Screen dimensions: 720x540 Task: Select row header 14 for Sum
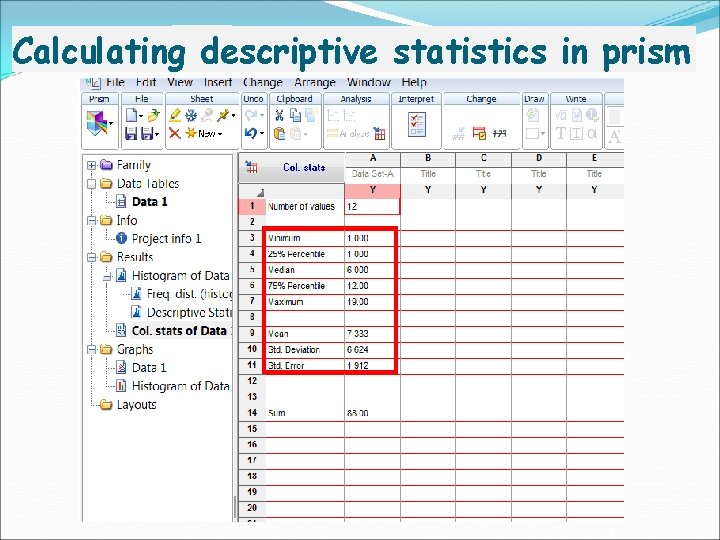click(x=252, y=413)
